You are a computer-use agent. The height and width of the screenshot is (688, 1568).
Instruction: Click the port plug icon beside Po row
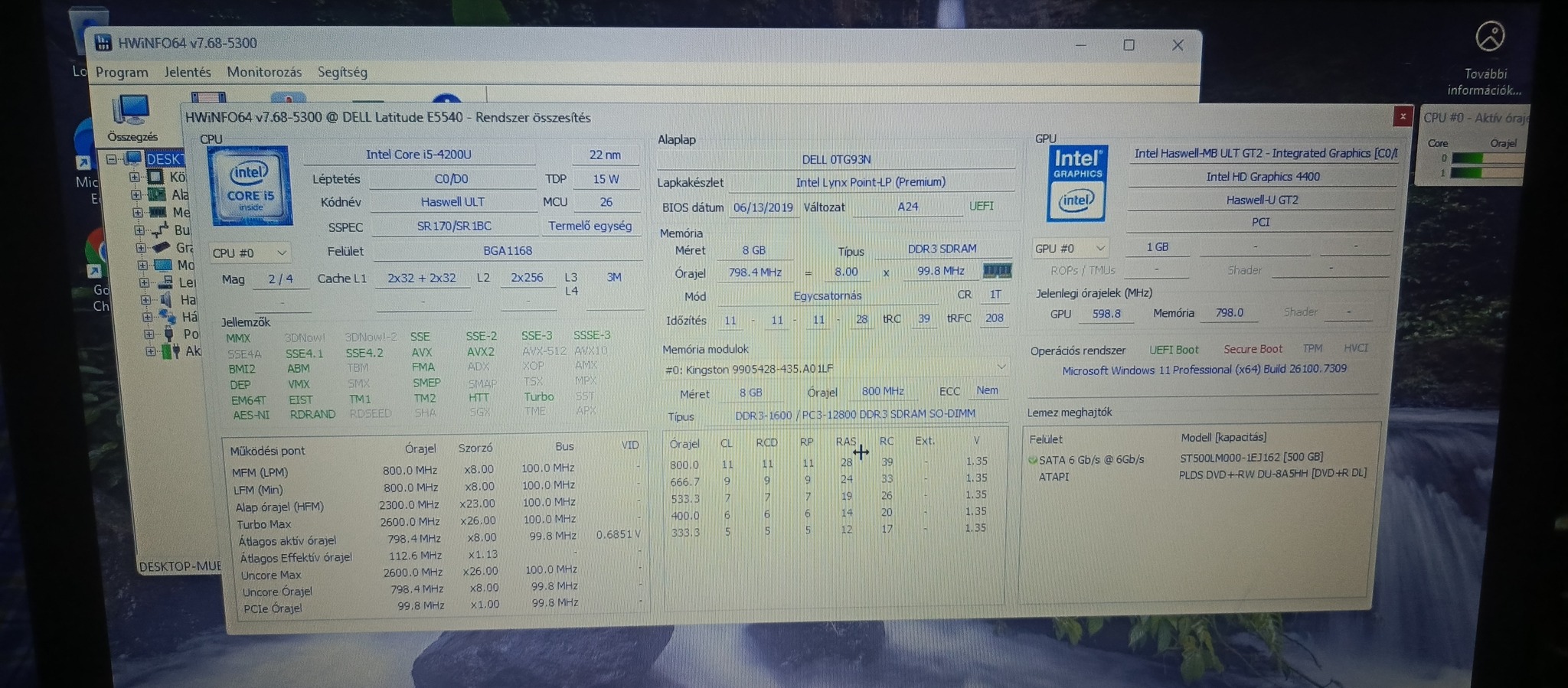pos(169,334)
